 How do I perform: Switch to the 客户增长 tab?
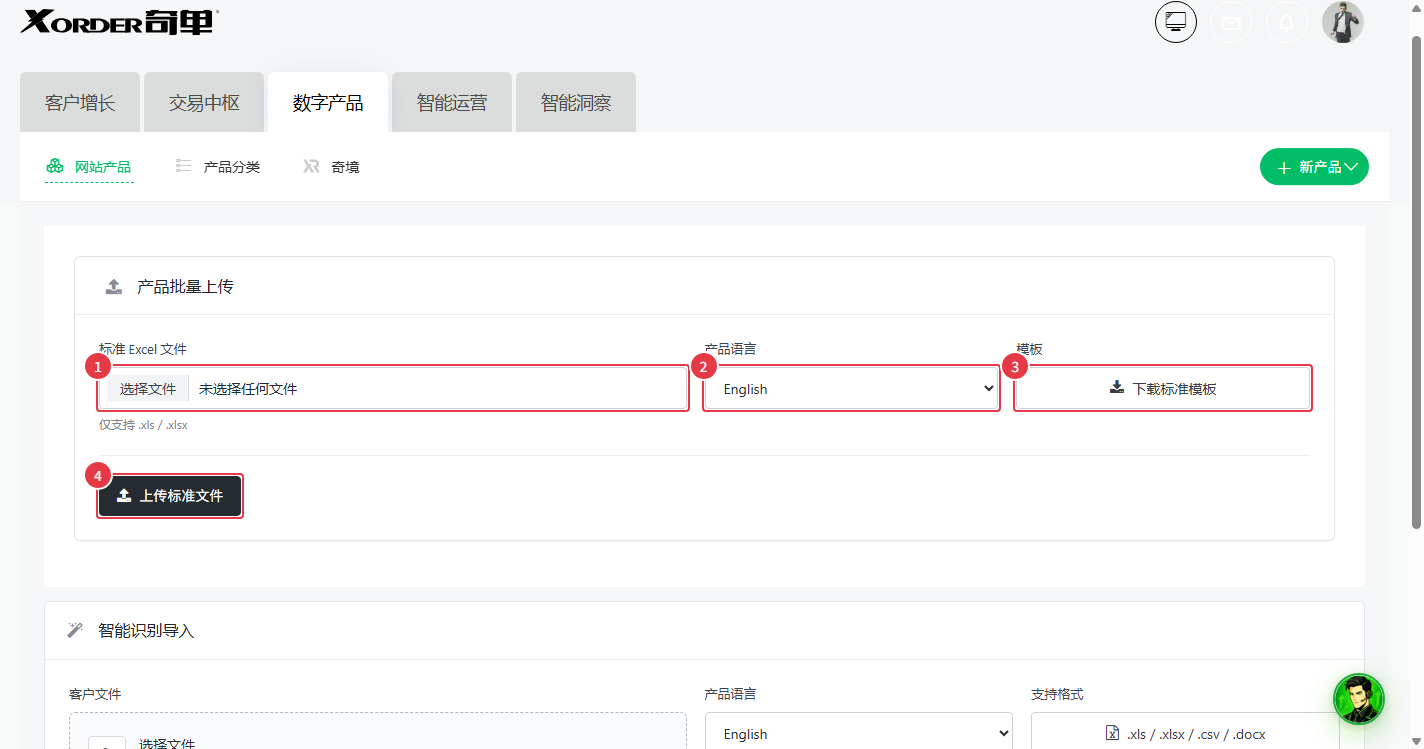[x=80, y=102]
